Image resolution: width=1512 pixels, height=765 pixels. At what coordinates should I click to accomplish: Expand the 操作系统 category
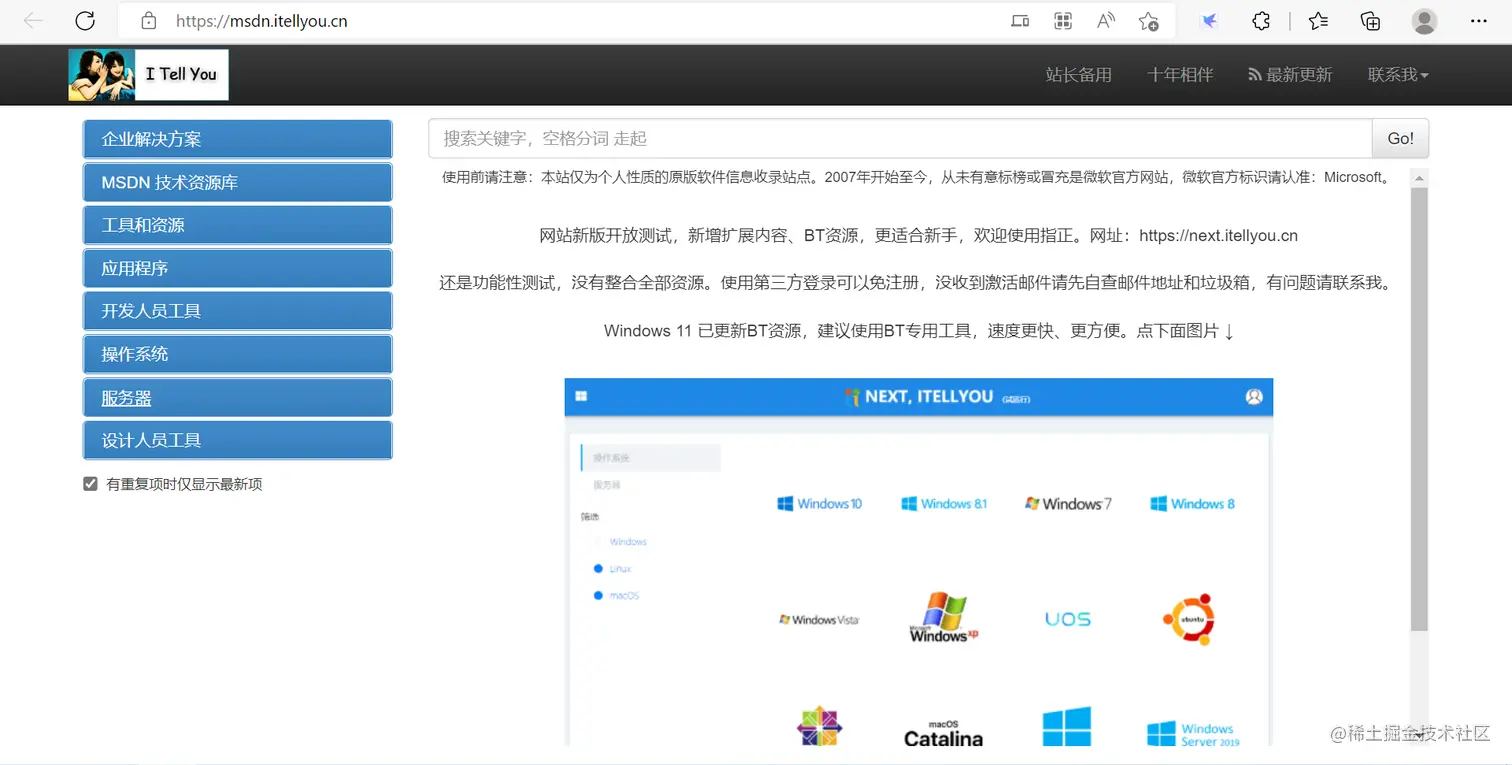point(237,354)
